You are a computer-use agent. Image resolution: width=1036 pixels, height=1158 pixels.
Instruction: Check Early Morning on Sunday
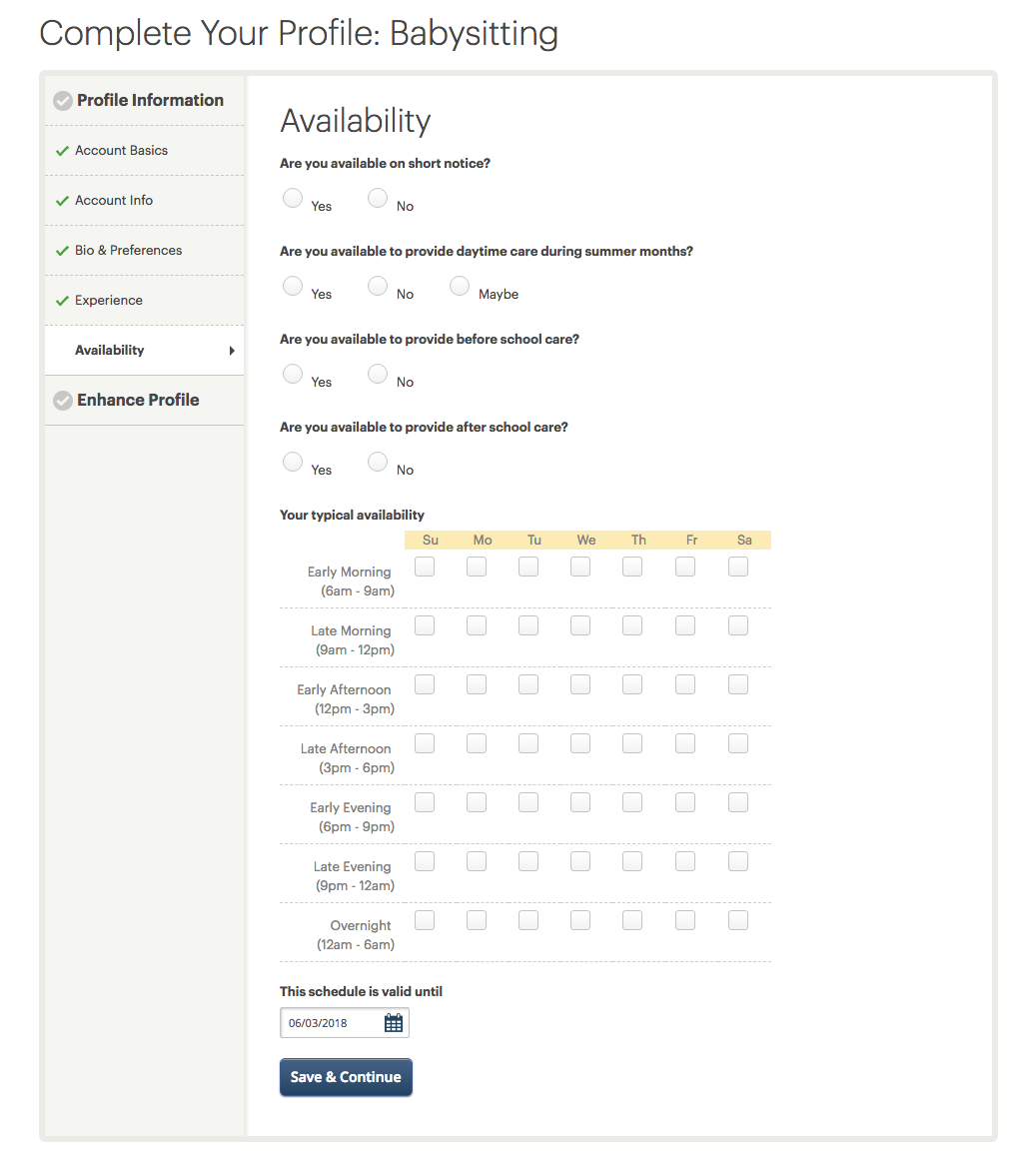(x=425, y=567)
